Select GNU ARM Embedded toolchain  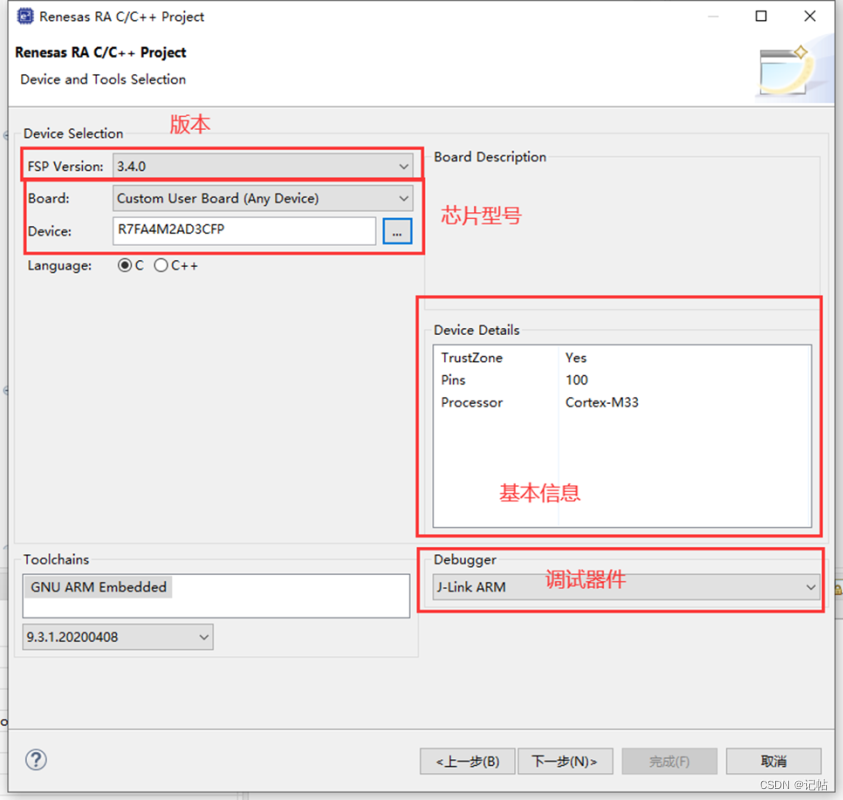pyautogui.click(x=98, y=587)
